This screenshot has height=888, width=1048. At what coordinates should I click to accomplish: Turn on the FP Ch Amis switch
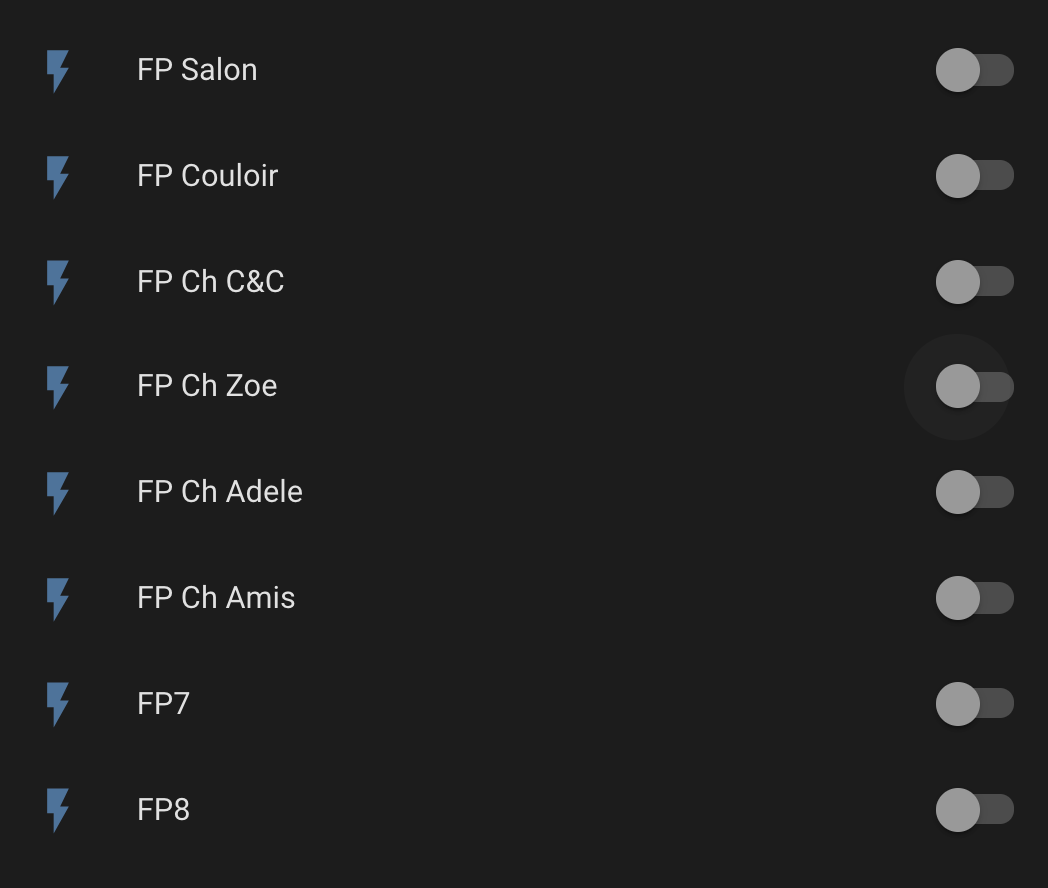(974, 597)
